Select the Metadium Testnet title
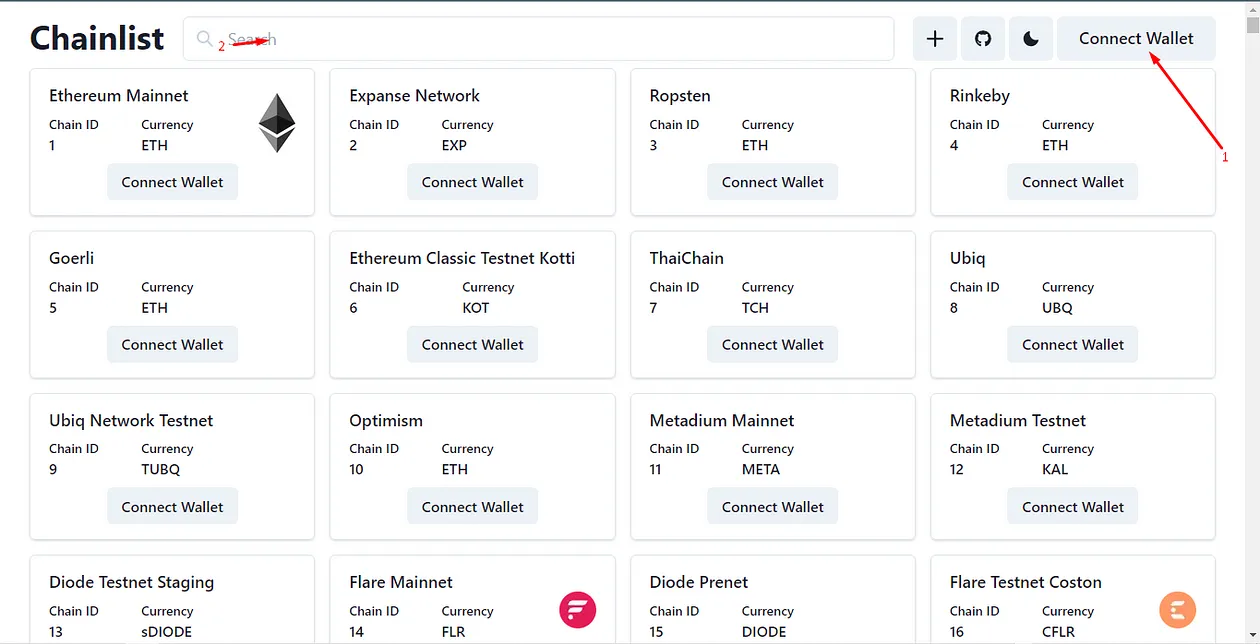Viewport: 1260px width, 644px height. [1018, 421]
